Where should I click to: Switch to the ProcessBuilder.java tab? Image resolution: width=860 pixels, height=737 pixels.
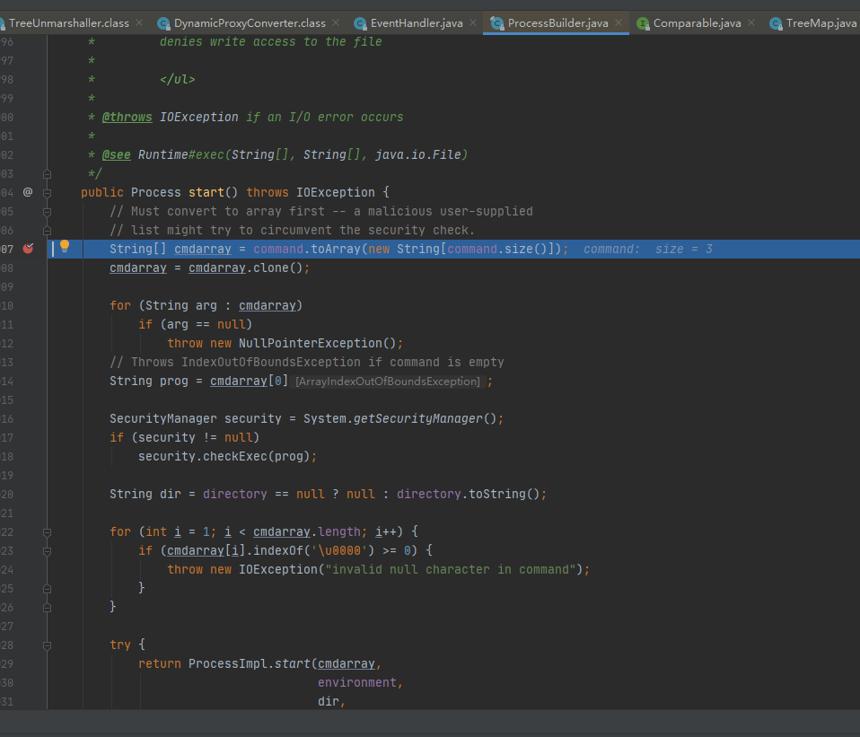click(557, 23)
